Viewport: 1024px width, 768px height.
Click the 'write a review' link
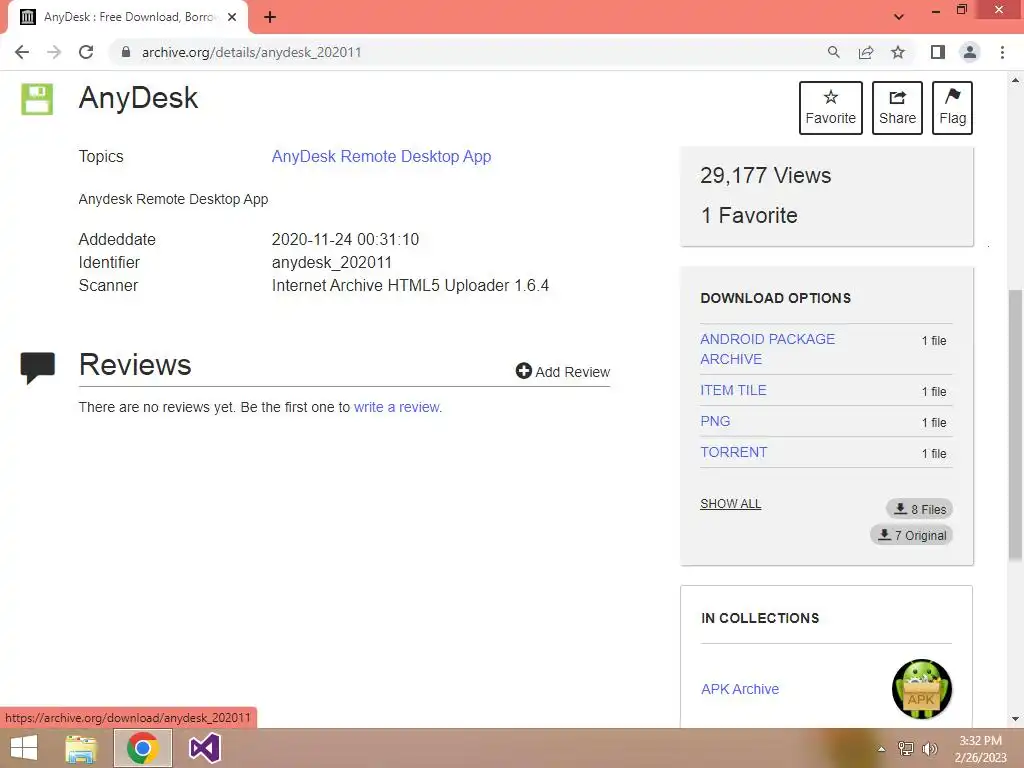coord(397,407)
